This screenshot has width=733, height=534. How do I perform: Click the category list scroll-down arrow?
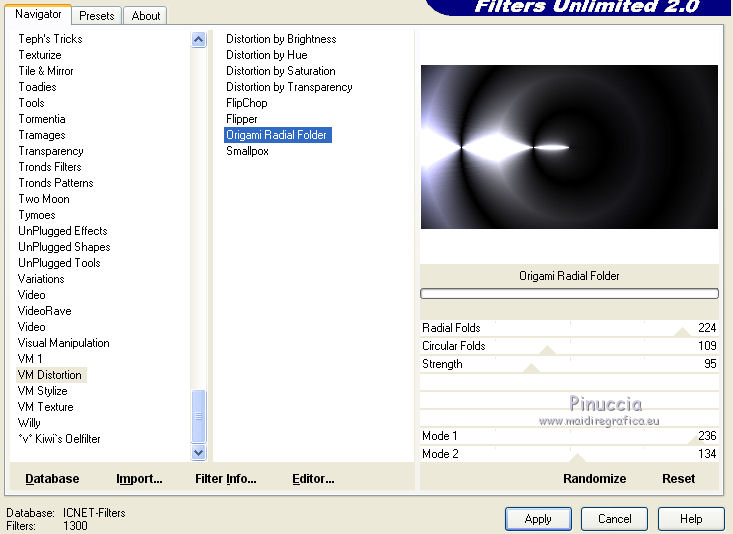[199, 453]
